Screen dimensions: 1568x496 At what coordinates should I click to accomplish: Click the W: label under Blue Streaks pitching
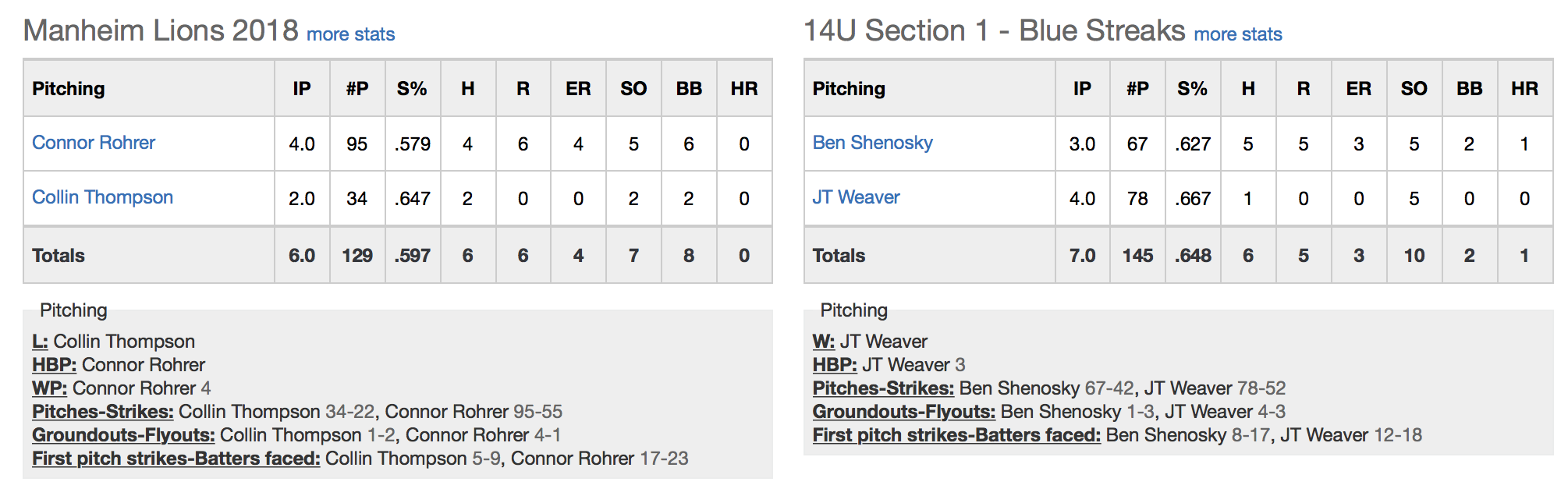(x=824, y=342)
